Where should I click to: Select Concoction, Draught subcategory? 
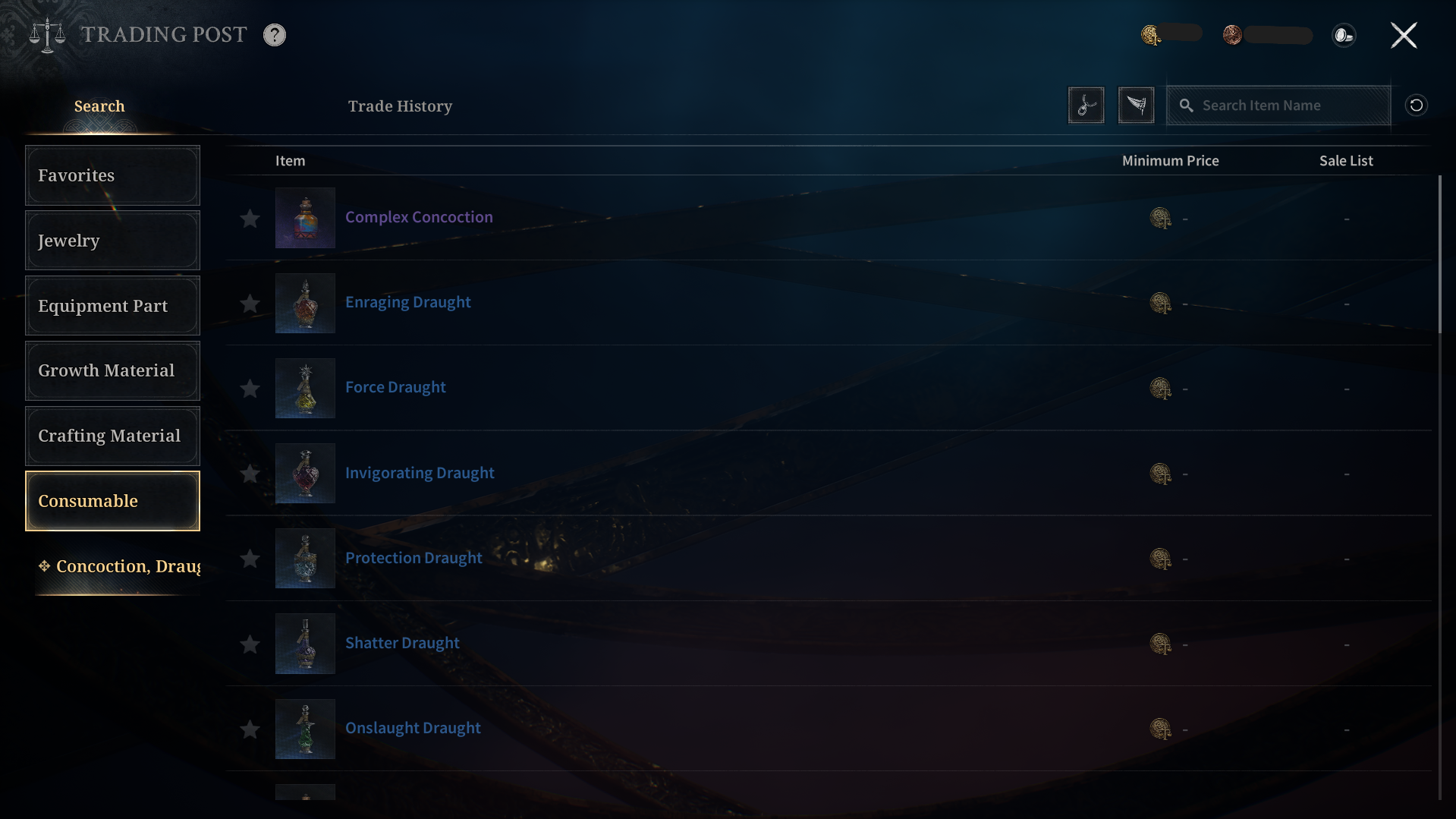pos(118,567)
